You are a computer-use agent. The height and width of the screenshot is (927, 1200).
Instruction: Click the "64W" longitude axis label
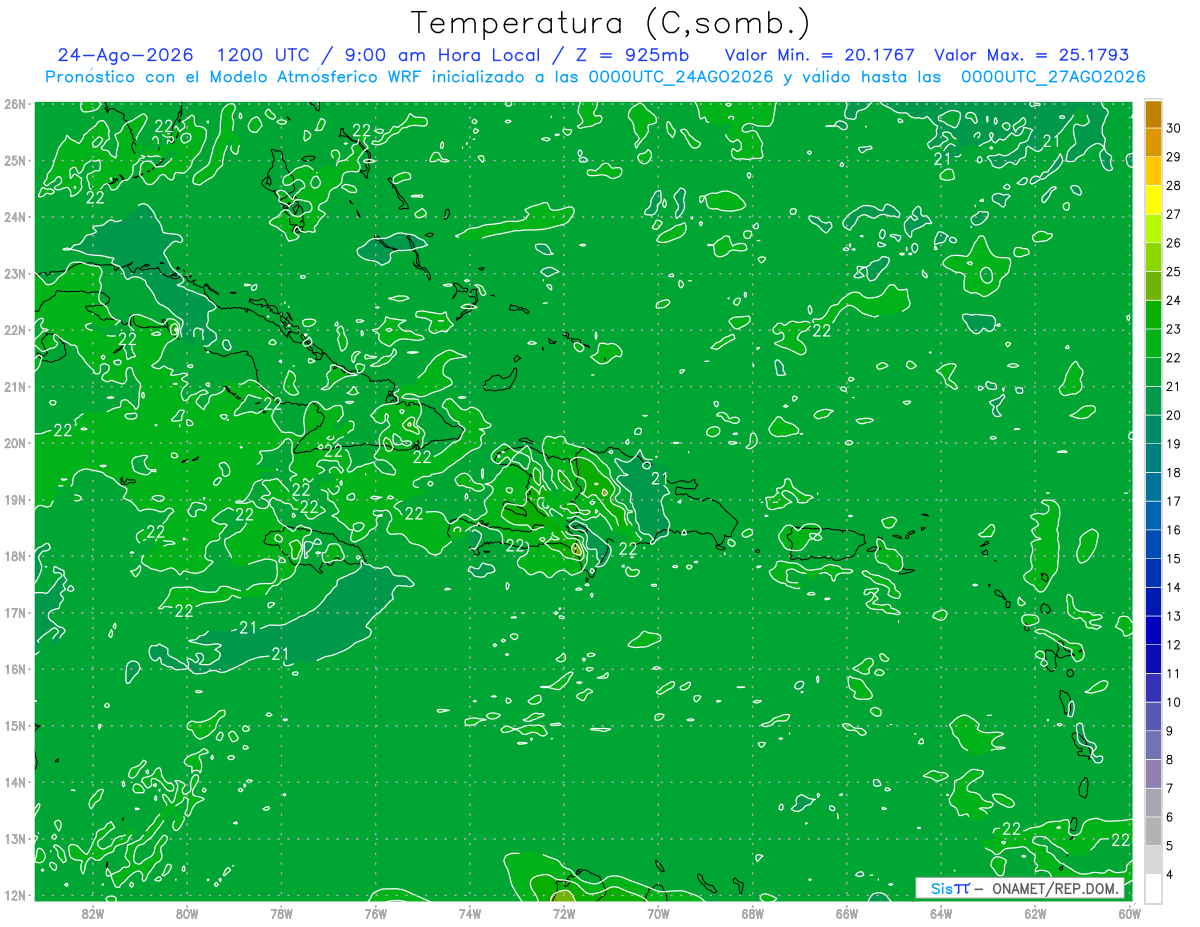click(940, 912)
